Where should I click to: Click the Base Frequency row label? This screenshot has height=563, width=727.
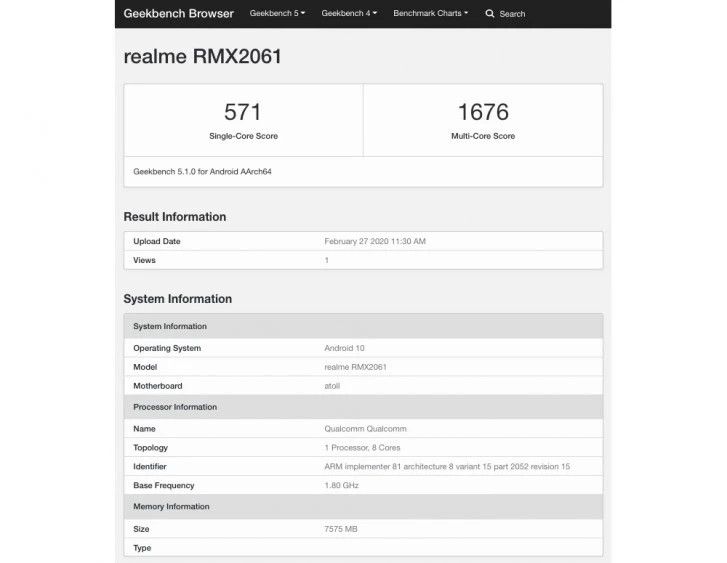[164, 486]
